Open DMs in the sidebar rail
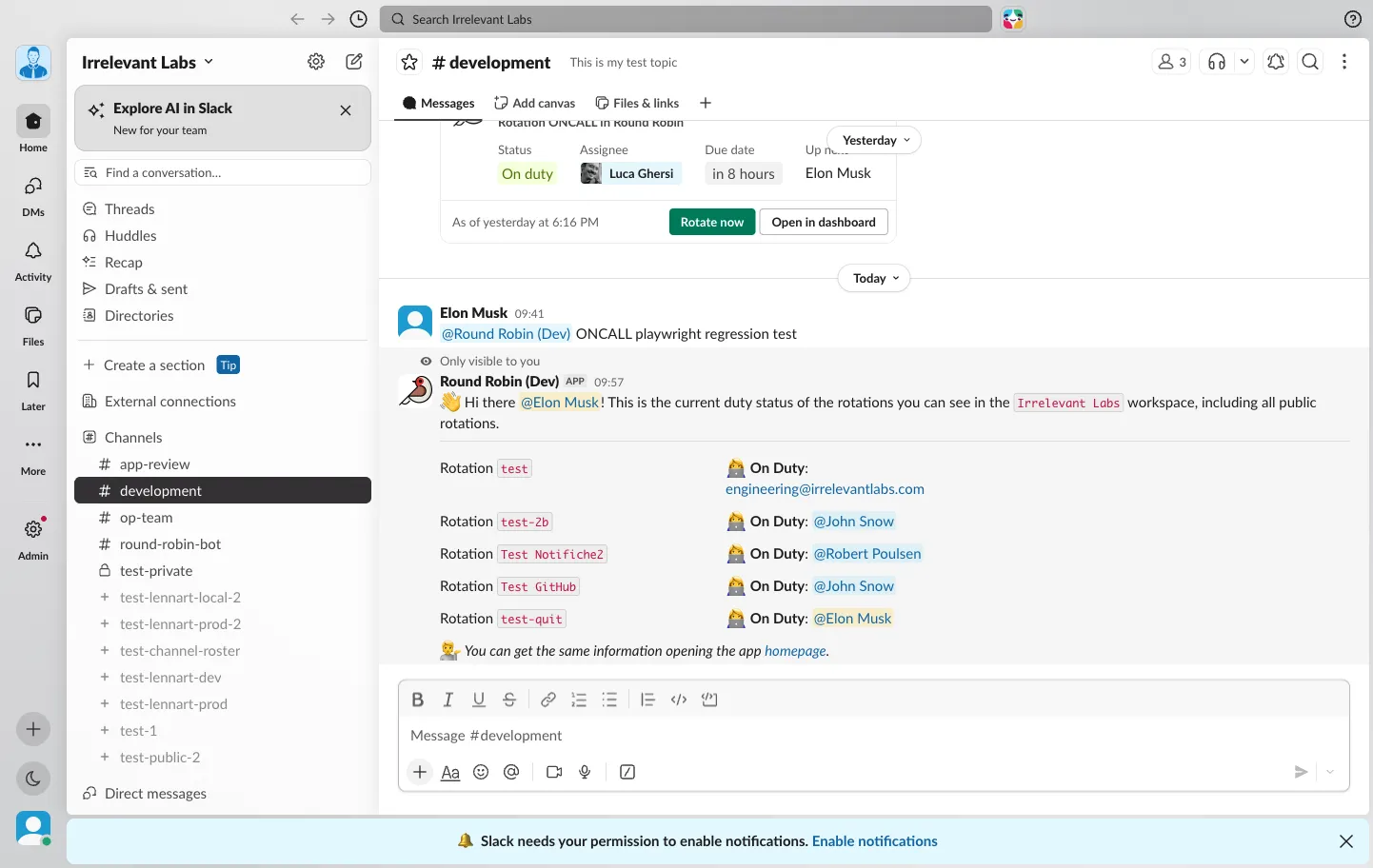1373x868 pixels. click(x=33, y=194)
